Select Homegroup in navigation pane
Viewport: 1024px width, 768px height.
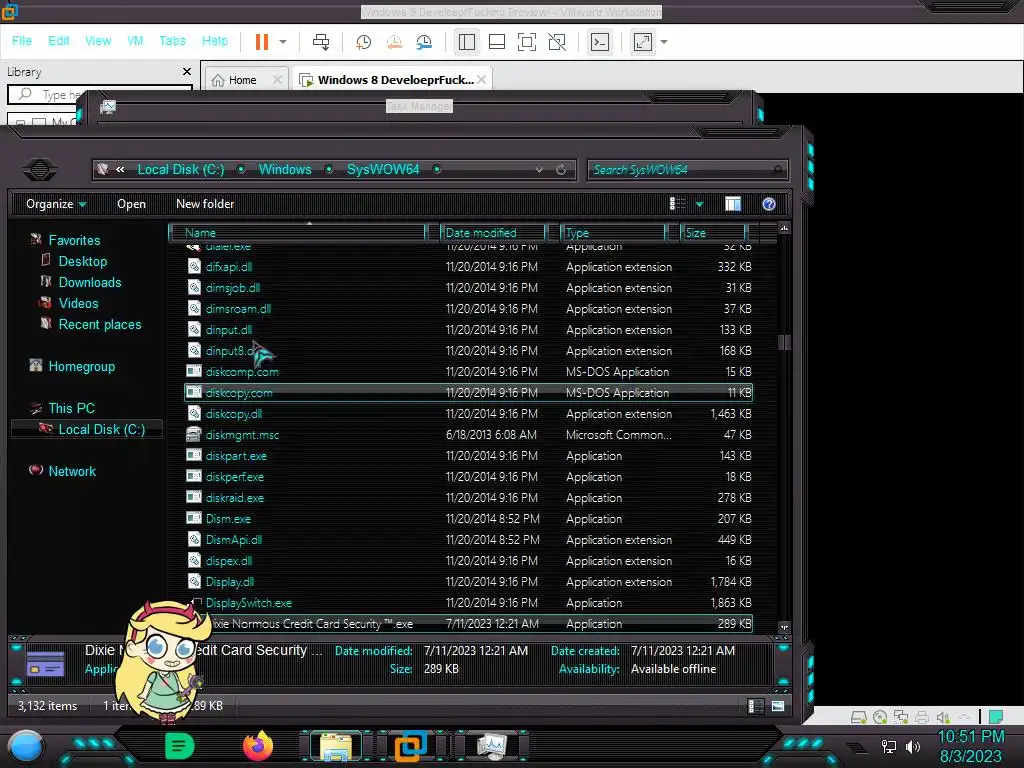click(x=81, y=366)
